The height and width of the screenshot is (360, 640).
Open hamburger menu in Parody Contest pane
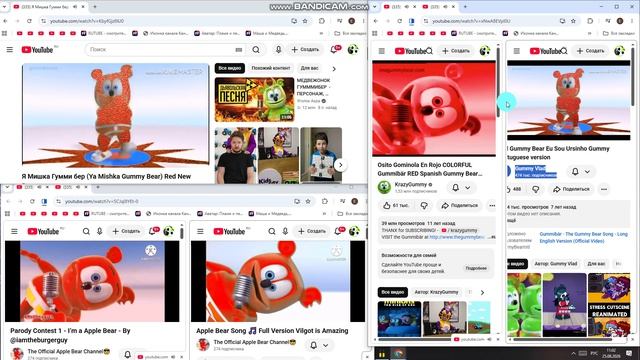pos(14,231)
